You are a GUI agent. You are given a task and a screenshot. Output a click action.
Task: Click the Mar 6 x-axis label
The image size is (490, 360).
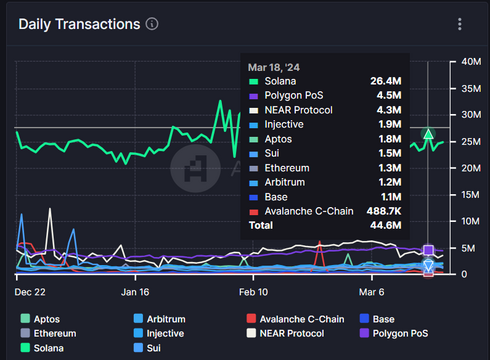pyautogui.click(x=372, y=292)
